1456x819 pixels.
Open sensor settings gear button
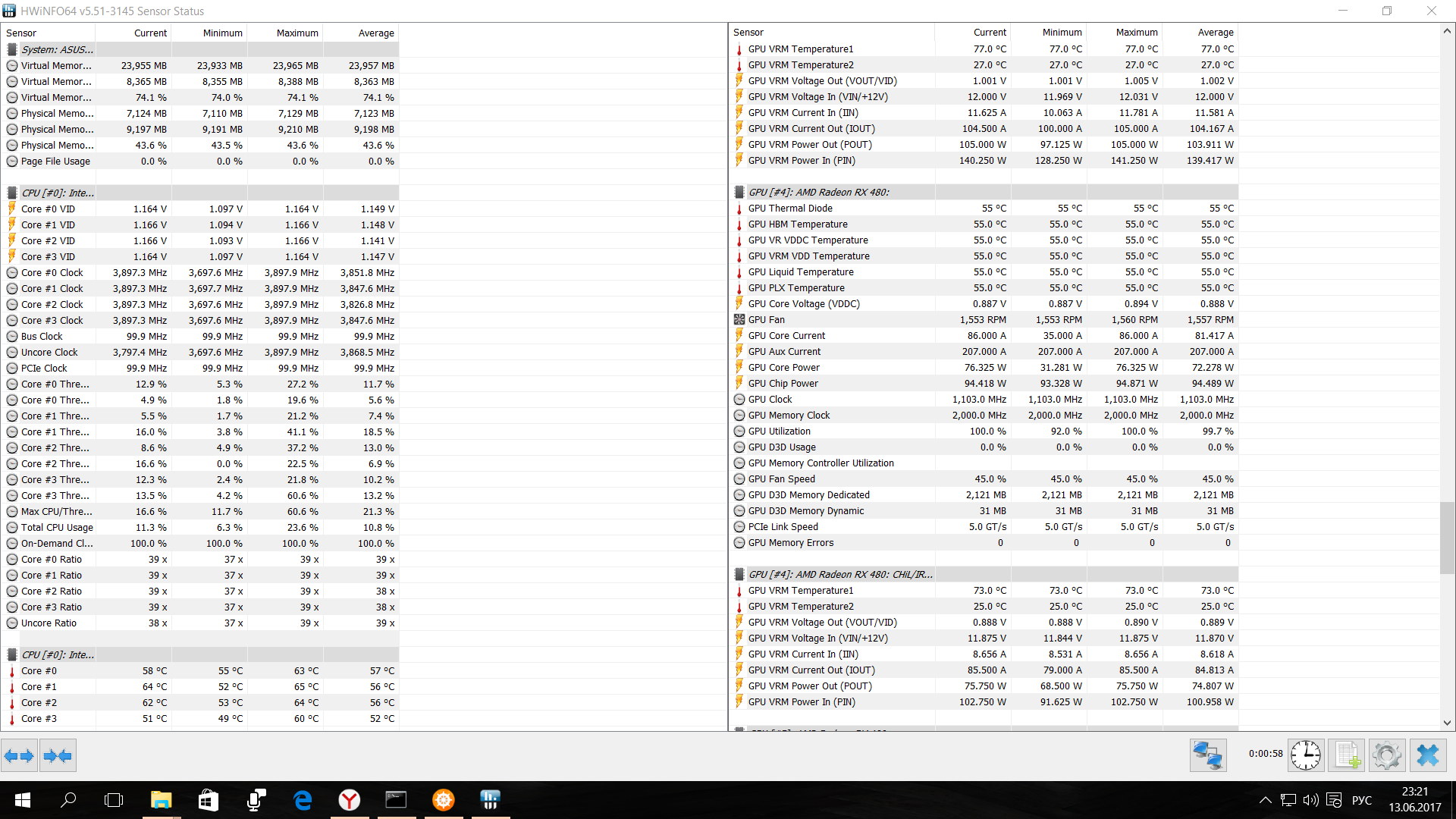[x=1386, y=755]
